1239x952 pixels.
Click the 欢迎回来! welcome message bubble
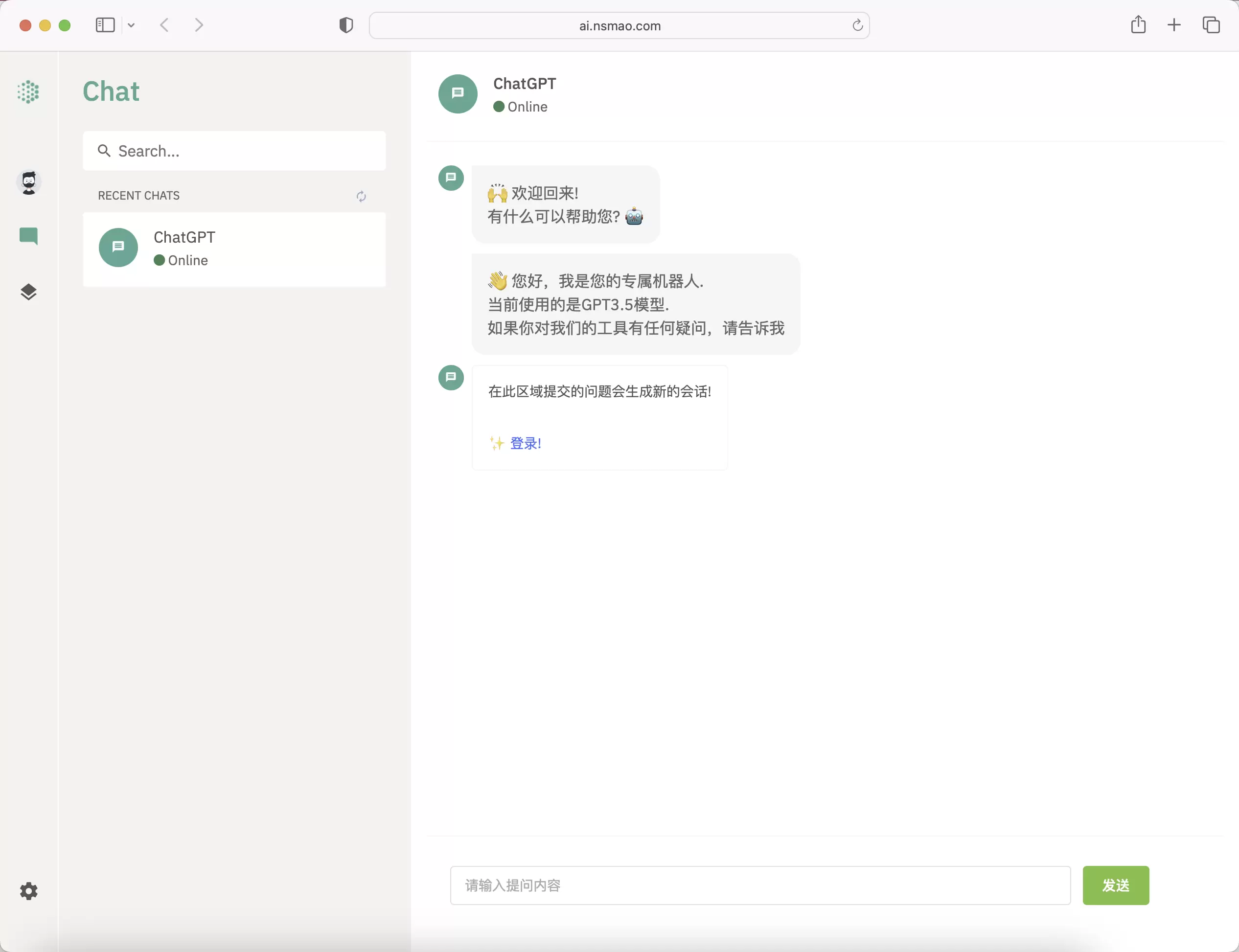point(566,204)
